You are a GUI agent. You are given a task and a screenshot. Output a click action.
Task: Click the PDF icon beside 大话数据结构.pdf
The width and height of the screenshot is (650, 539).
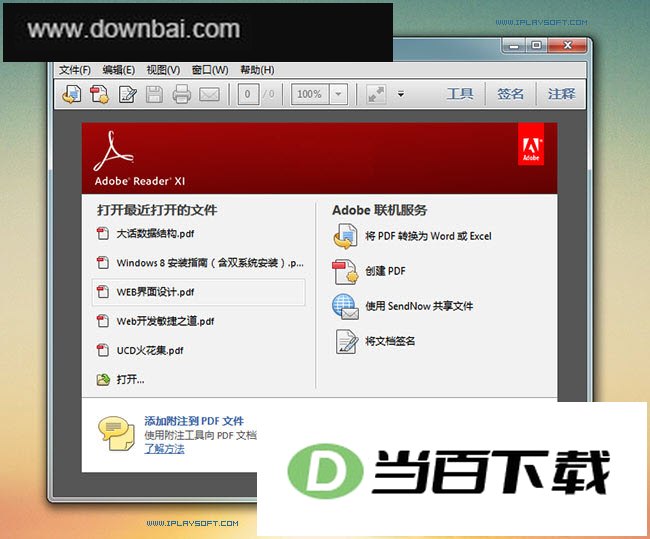coord(103,233)
